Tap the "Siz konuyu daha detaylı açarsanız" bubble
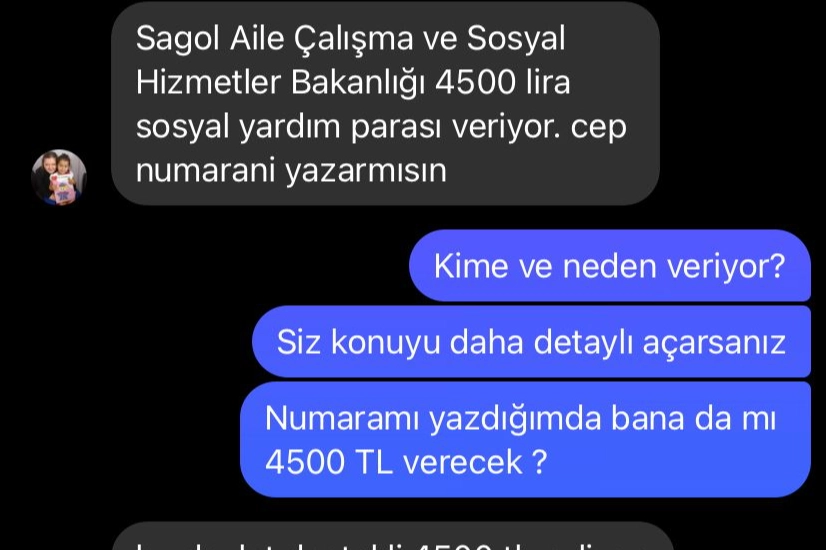 click(531, 341)
